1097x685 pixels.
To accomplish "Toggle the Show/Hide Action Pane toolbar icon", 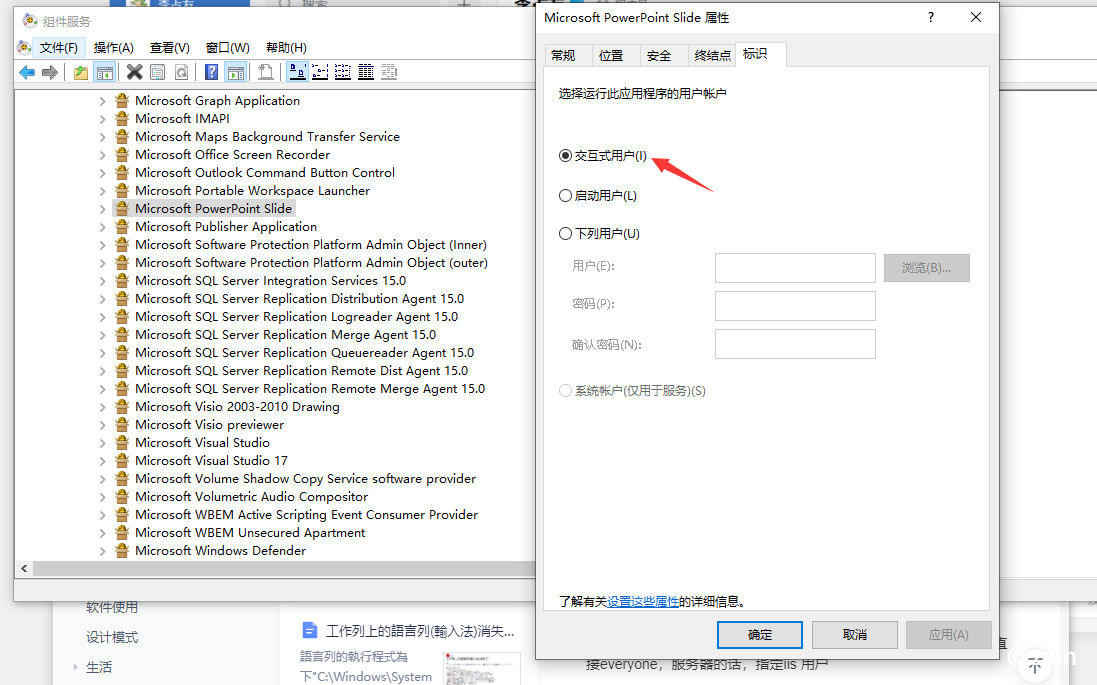I will pyautogui.click(x=236, y=72).
